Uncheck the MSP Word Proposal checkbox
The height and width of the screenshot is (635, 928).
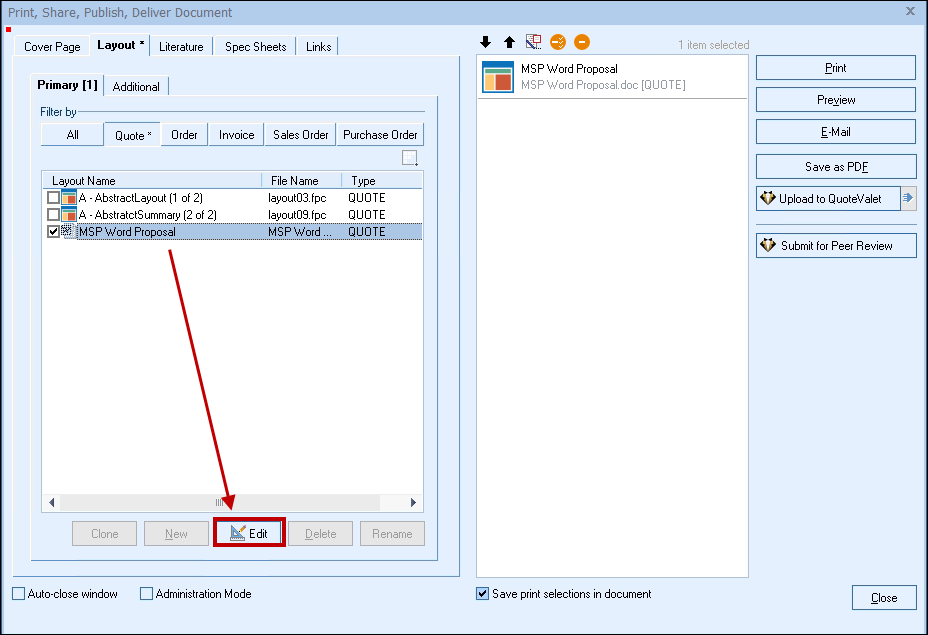(54, 232)
